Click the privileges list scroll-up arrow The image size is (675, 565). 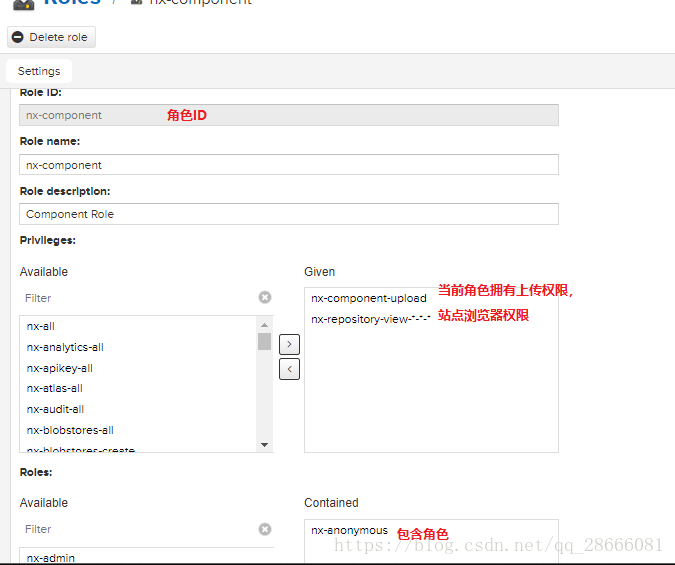(x=264, y=325)
